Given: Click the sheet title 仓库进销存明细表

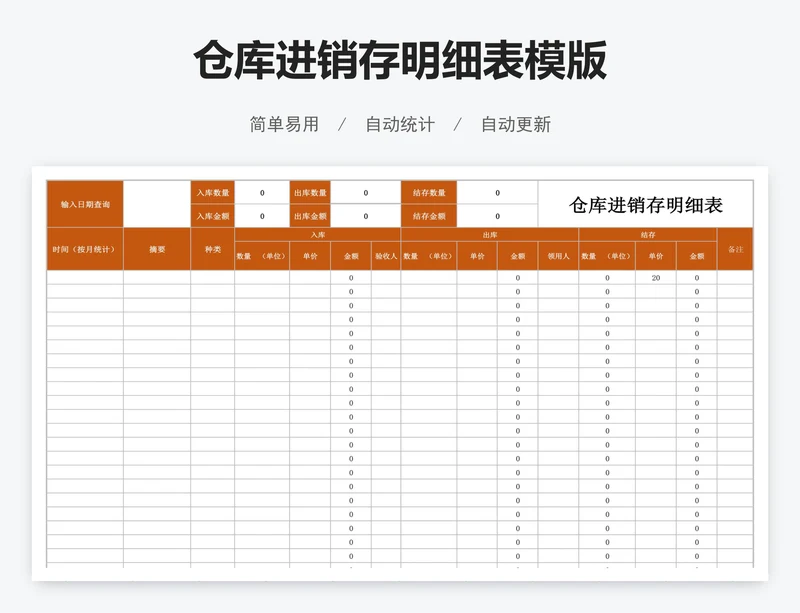Looking at the screenshot, I should point(646,205).
